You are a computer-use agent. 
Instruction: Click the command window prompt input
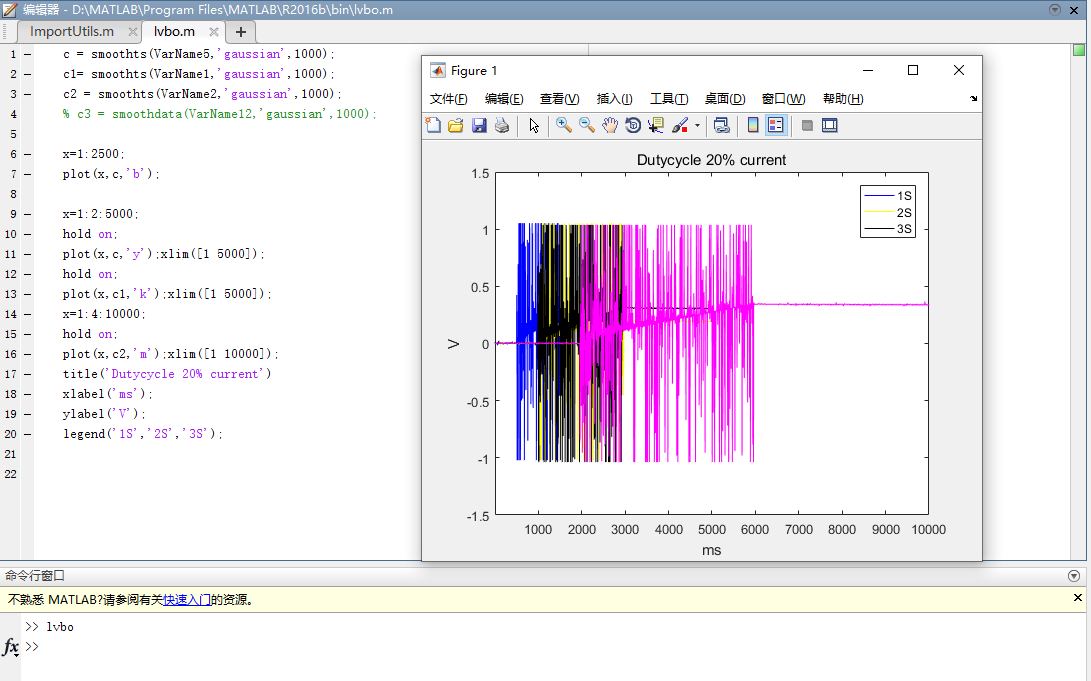point(557,647)
